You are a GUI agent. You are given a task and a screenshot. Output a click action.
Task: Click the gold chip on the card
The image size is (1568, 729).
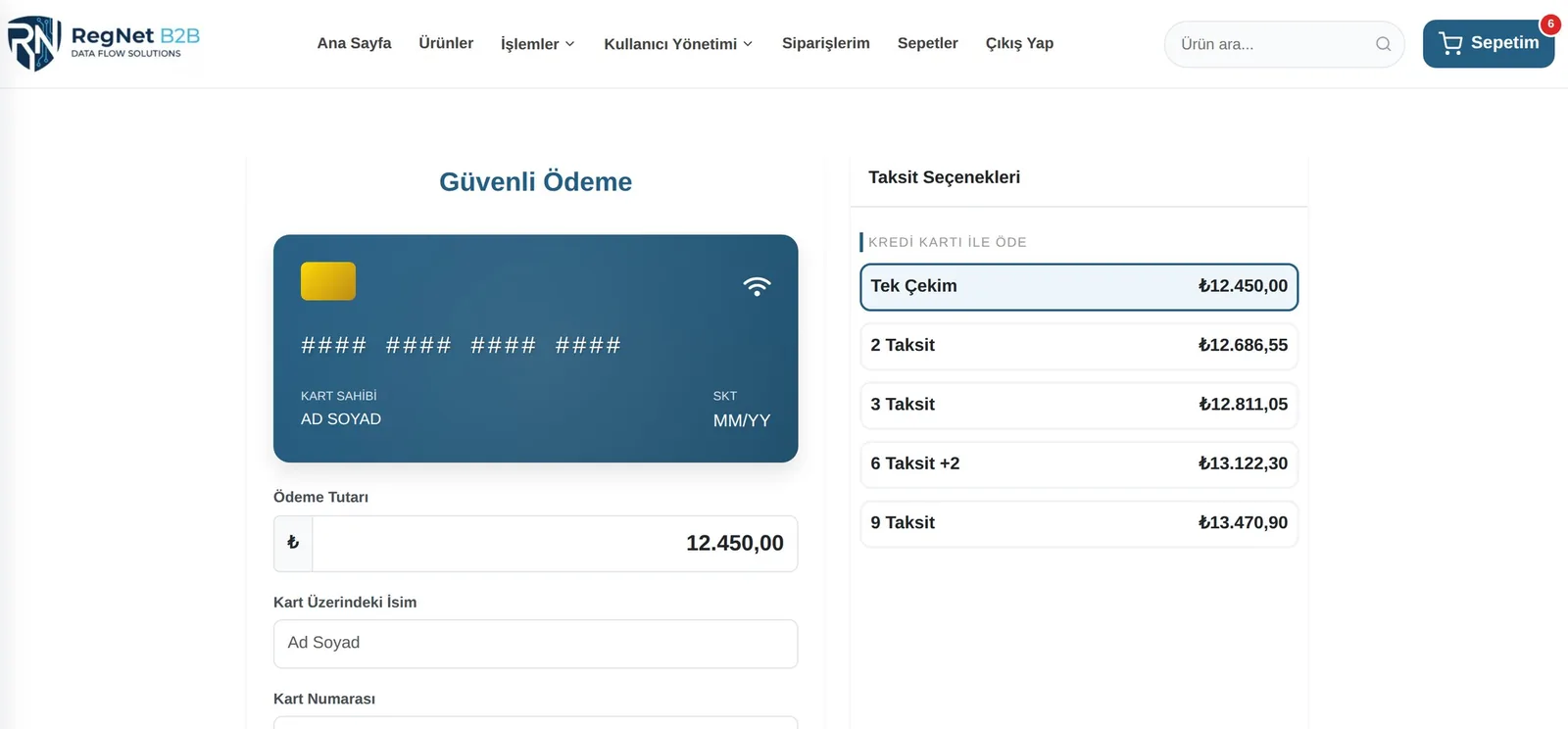pyautogui.click(x=328, y=281)
